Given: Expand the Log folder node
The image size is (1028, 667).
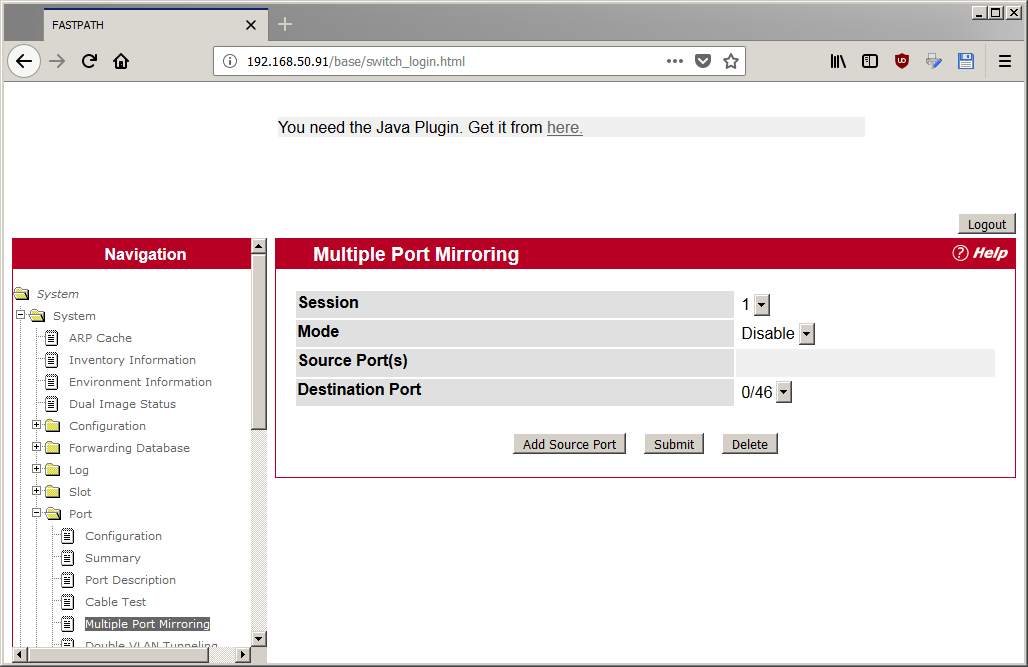Looking at the screenshot, I should click(x=37, y=469).
